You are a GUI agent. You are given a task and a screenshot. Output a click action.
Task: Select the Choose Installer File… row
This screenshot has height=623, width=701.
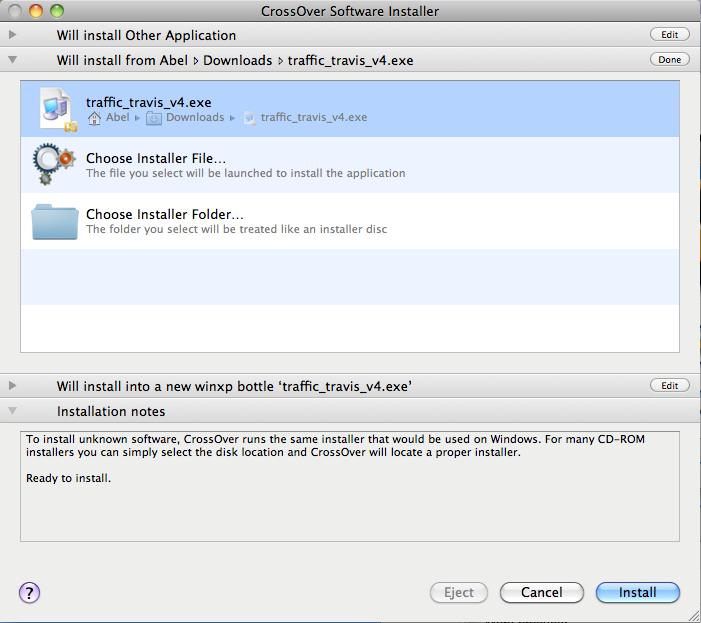[350, 165]
